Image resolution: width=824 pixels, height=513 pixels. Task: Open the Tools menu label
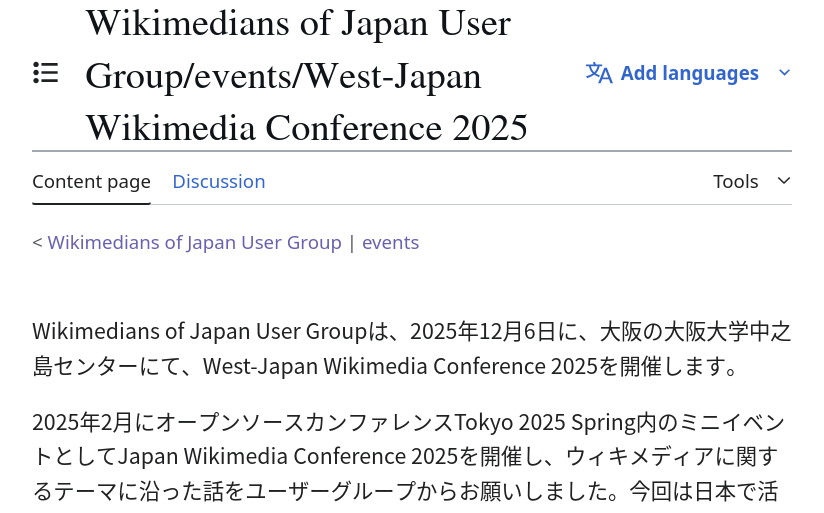point(735,182)
